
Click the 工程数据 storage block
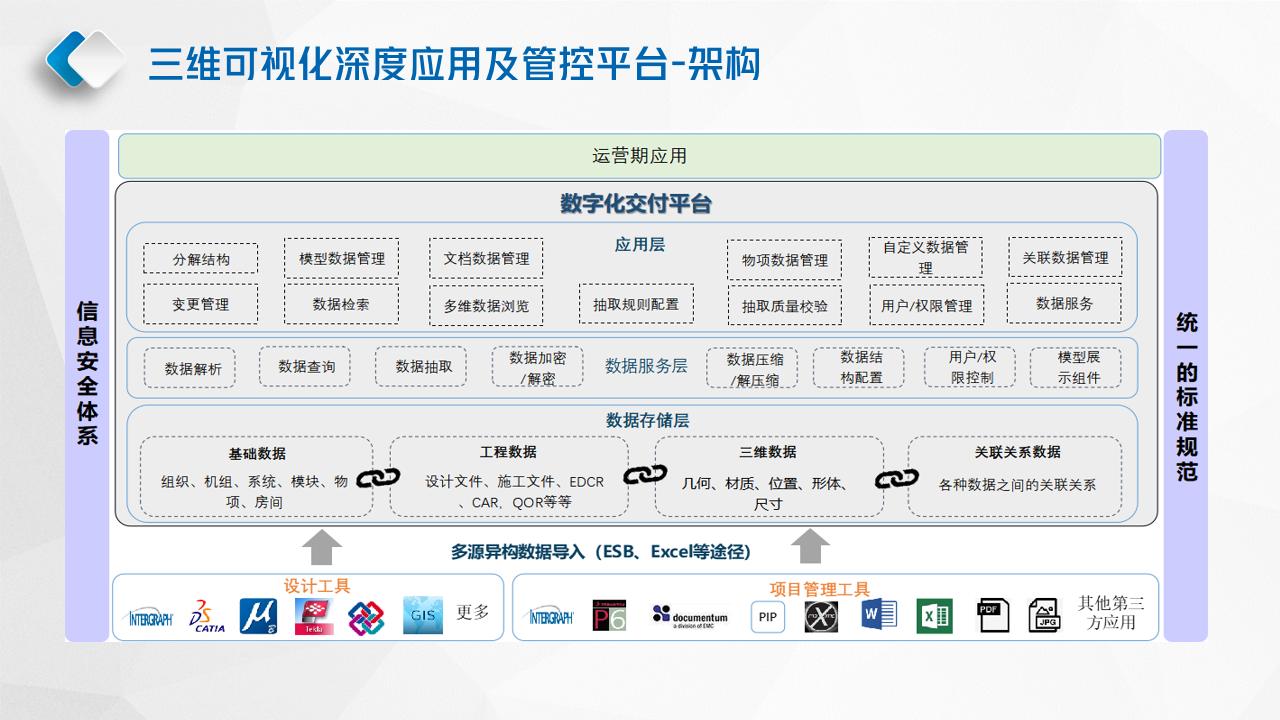[x=509, y=476]
